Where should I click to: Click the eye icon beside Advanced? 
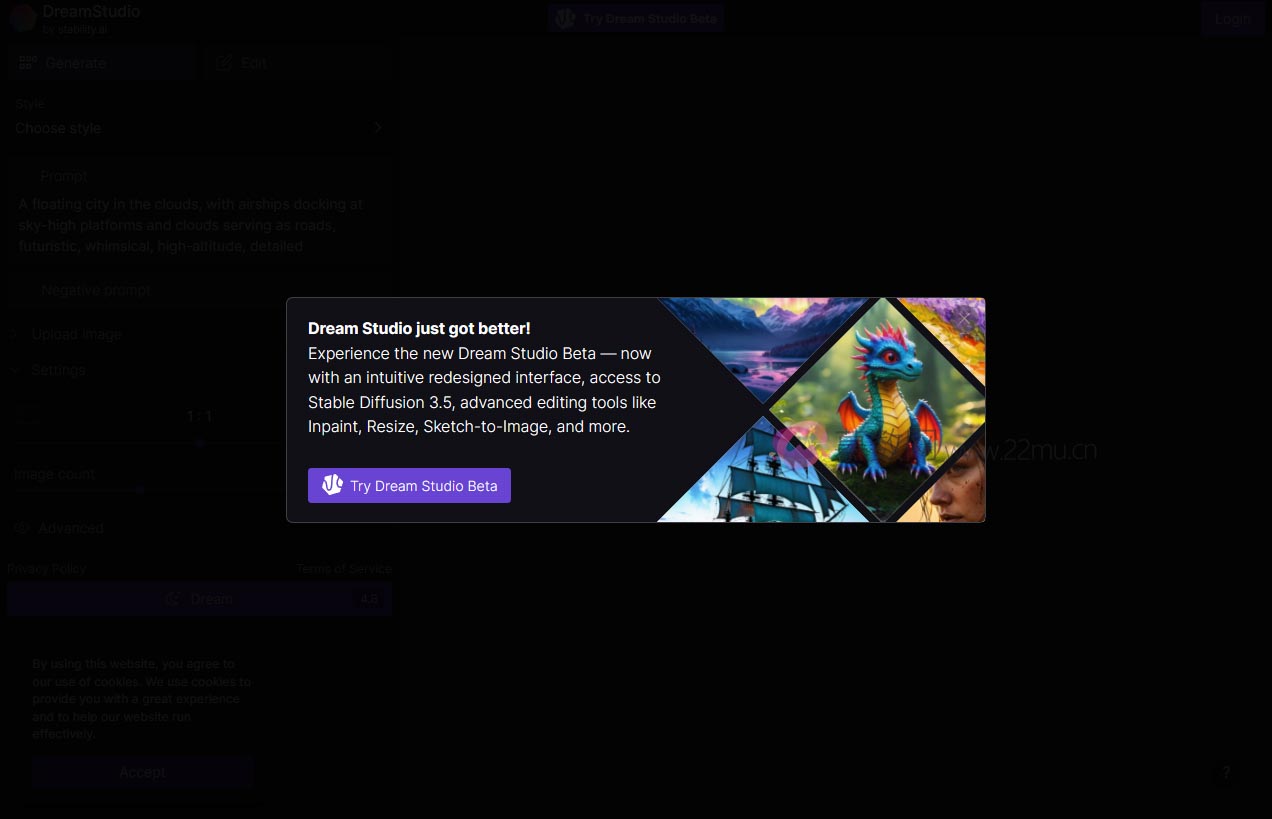coord(22,528)
